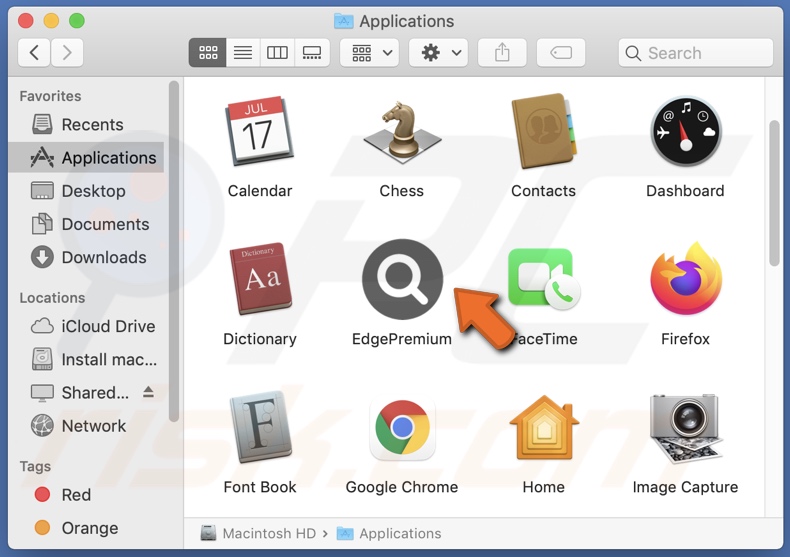Open Recents in the sidebar
Screen dimensions: 790x557
[x=86, y=124]
